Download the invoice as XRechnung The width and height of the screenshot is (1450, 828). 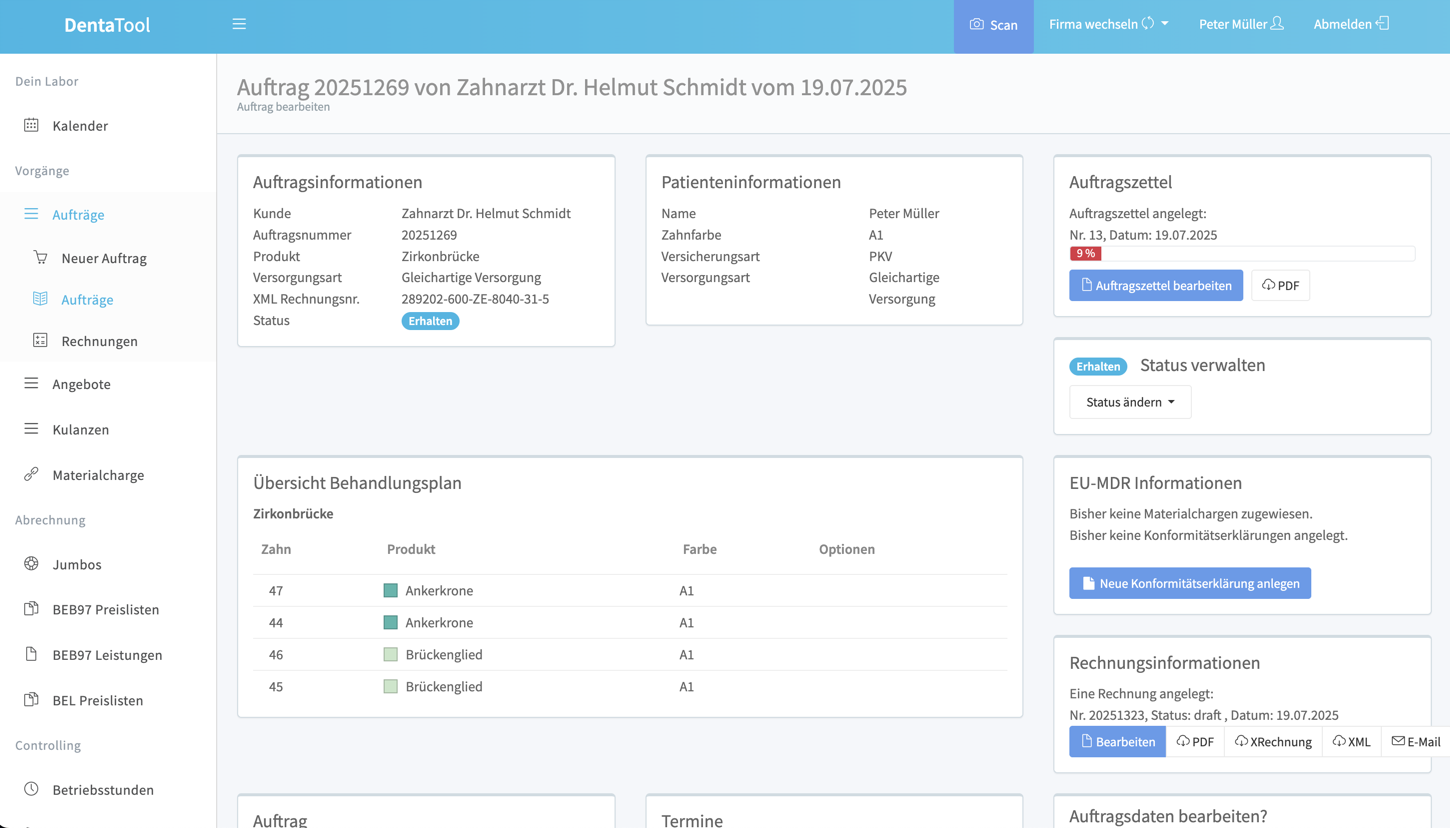click(x=1272, y=742)
